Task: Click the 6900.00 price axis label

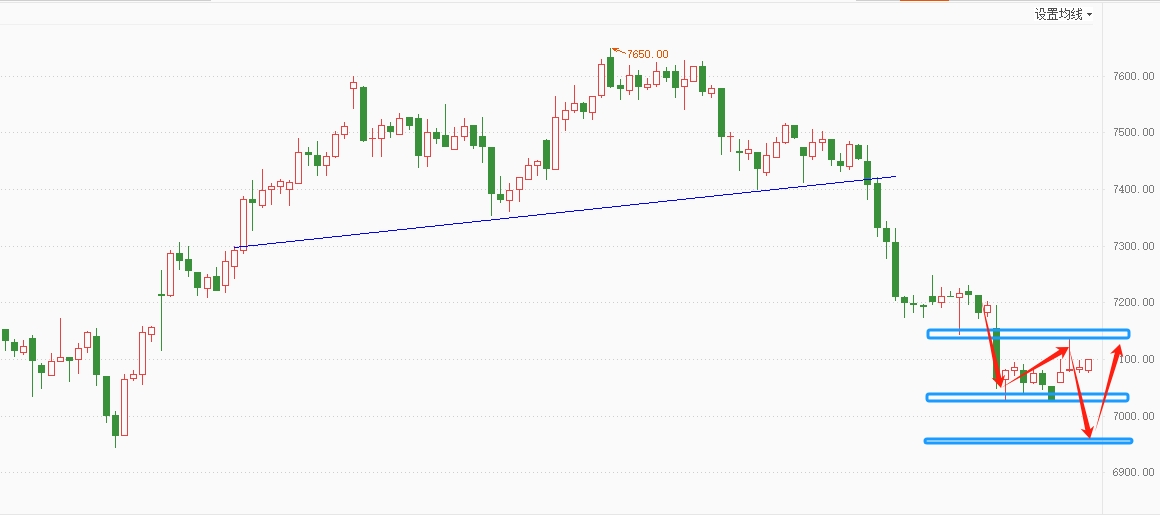Action: (x=1132, y=473)
